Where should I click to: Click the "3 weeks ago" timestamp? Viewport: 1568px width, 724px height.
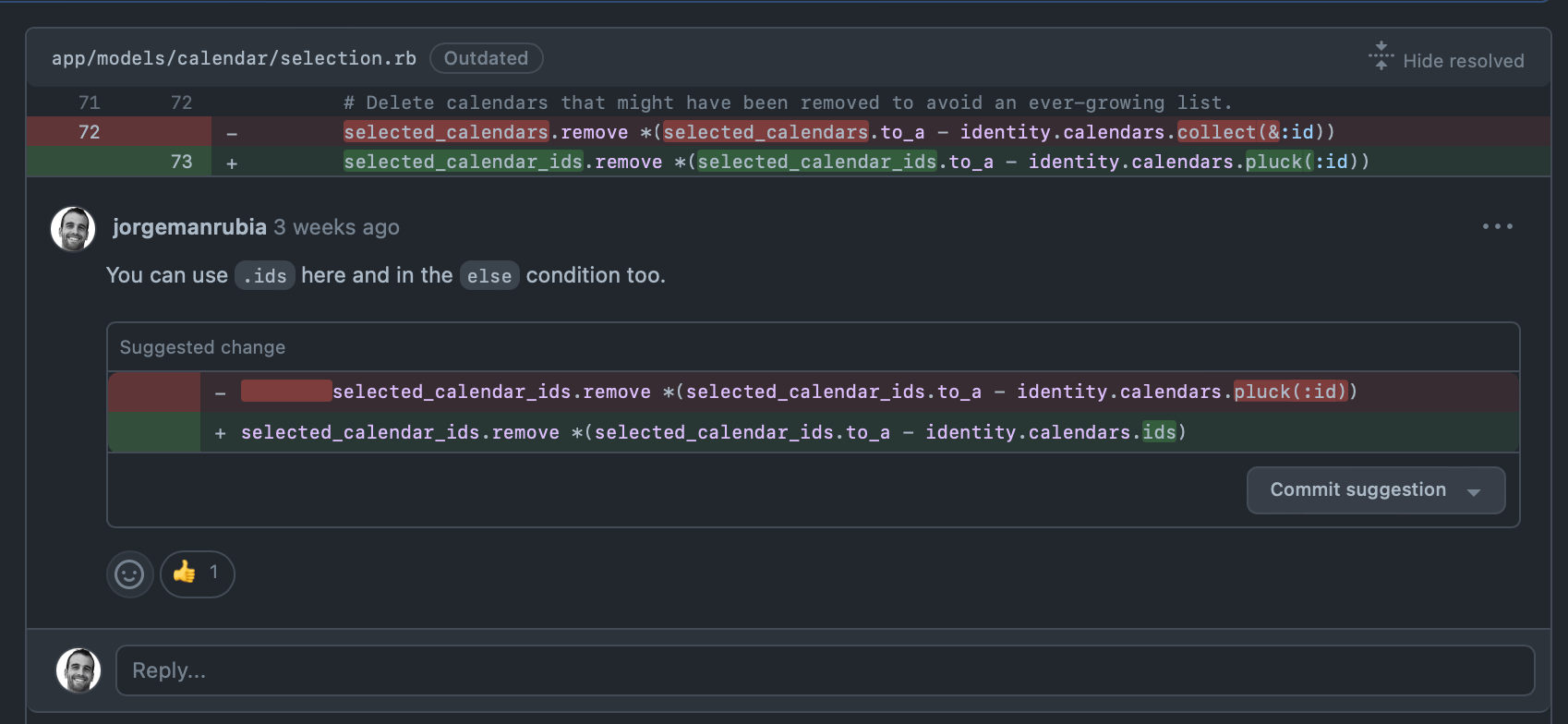336,227
